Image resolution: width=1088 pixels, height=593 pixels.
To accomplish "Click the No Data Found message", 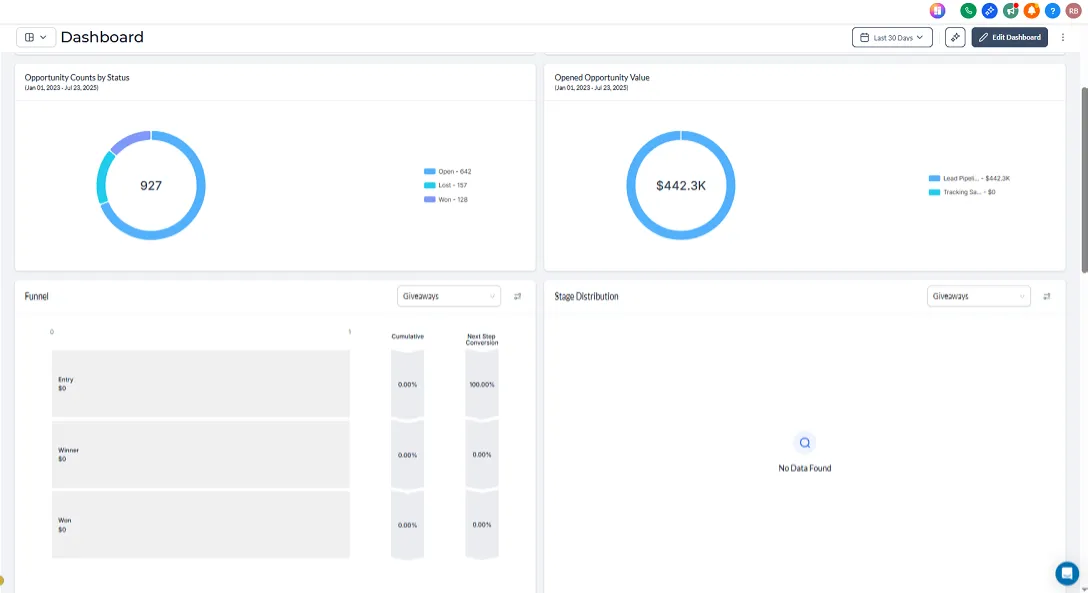I will [x=804, y=468].
